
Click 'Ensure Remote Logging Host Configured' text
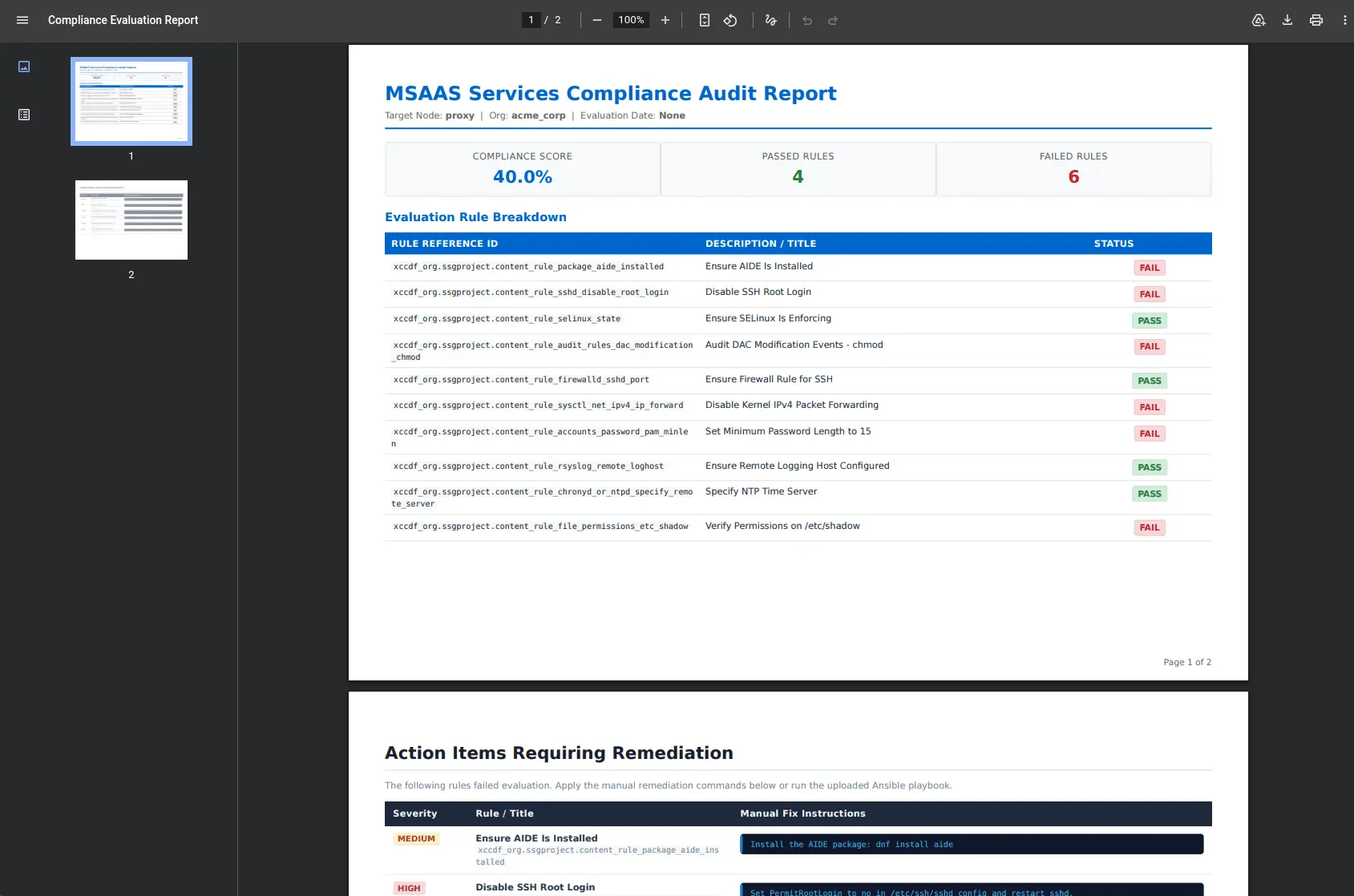pyautogui.click(x=798, y=466)
